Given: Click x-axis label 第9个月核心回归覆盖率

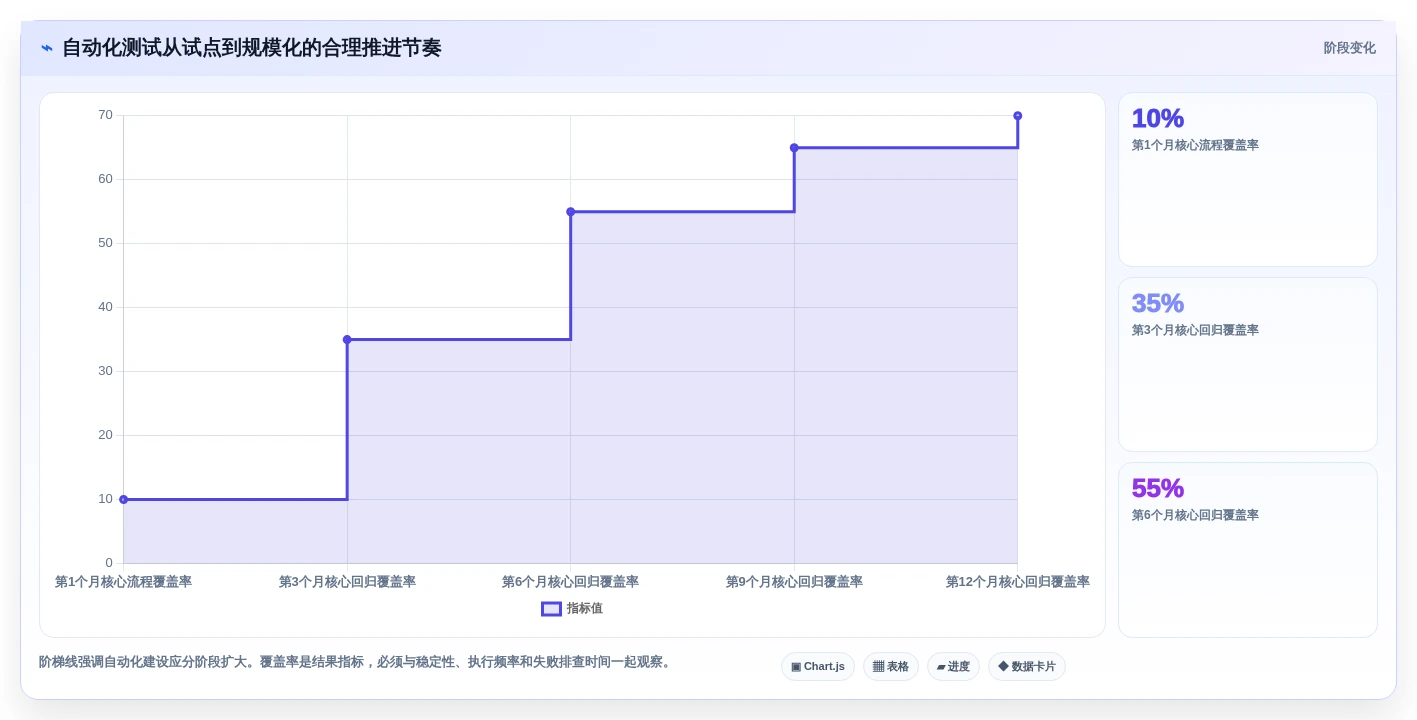Looking at the screenshot, I should (x=794, y=582).
